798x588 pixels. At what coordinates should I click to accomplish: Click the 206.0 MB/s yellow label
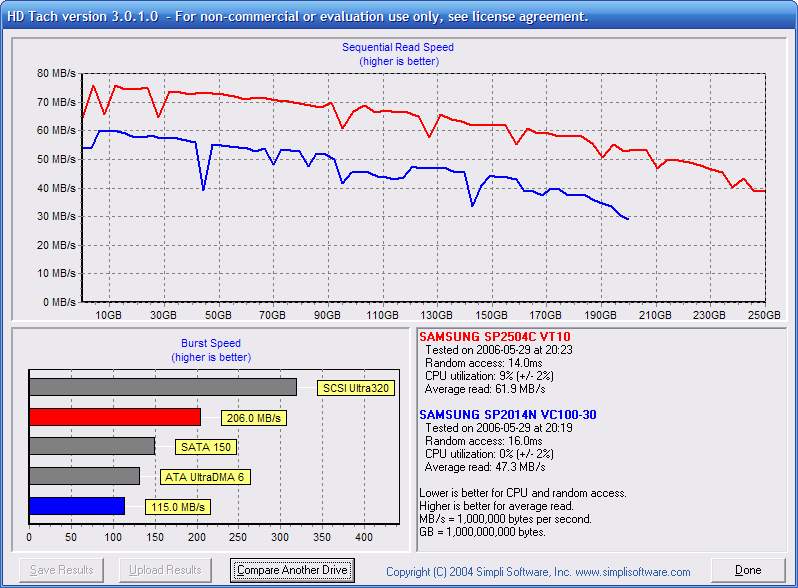coord(253,418)
